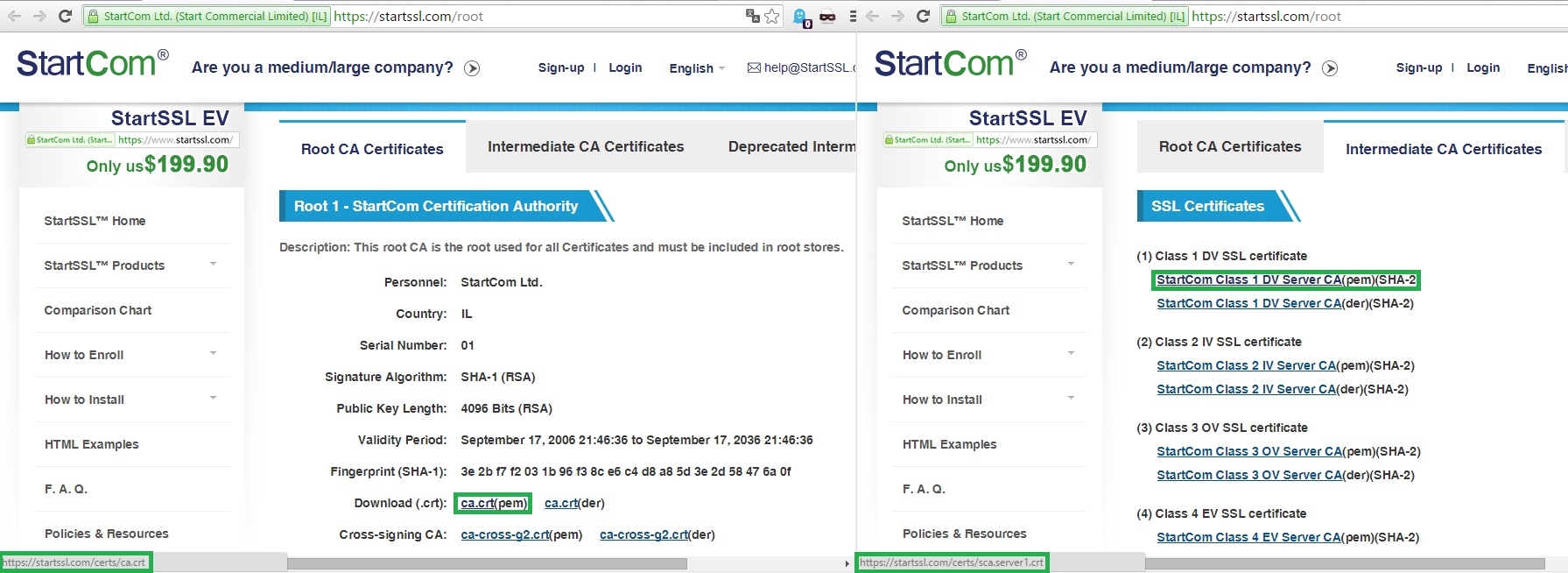
Task: Open the StartSSL EV $199.90 banner in right window
Action: click(x=989, y=143)
